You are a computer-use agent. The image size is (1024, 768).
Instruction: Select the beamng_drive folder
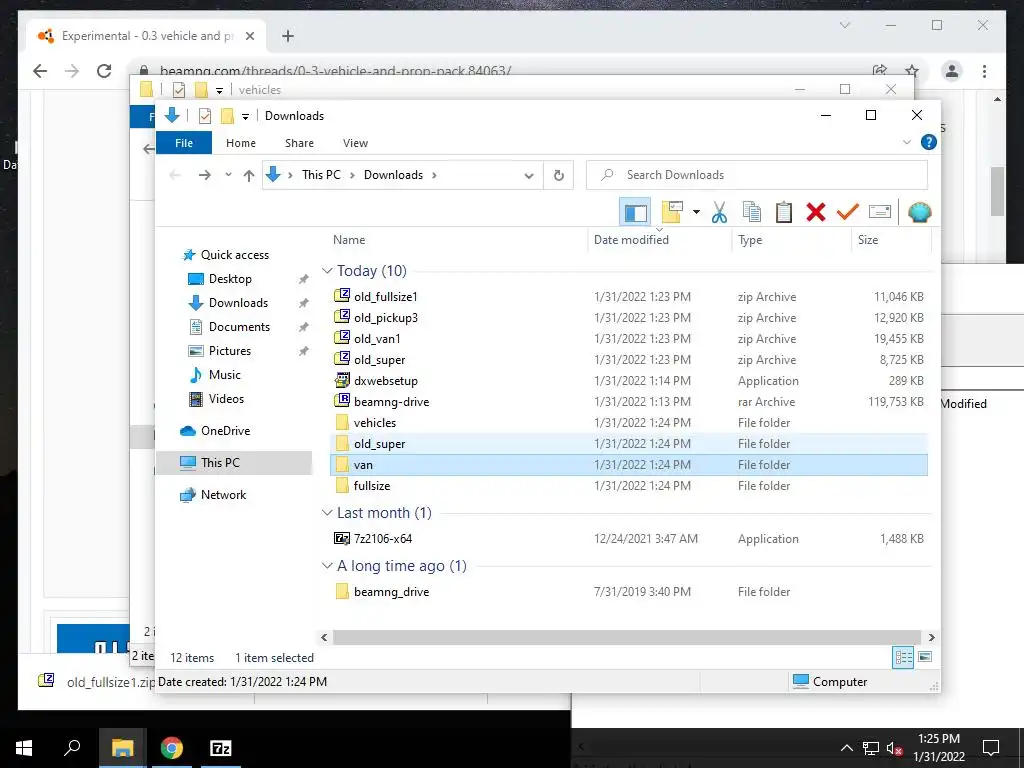point(629,591)
